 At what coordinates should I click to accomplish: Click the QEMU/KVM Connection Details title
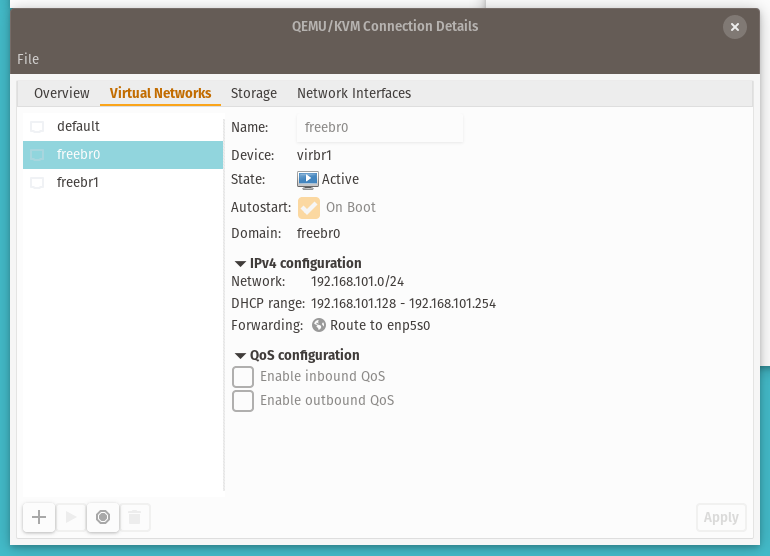tap(385, 26)
